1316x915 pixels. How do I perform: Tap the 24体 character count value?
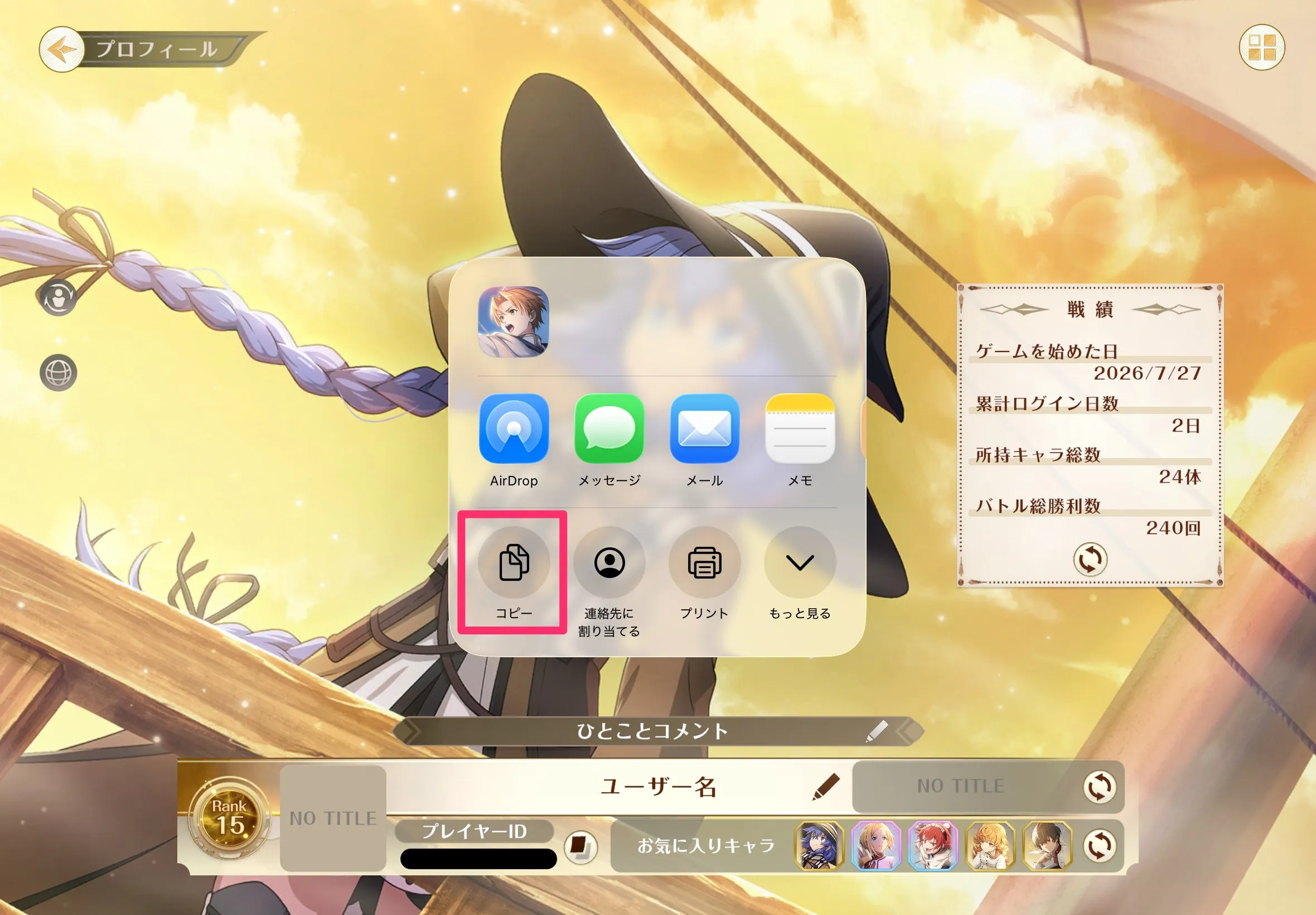pyautogui.click(x=1179, y=476)
